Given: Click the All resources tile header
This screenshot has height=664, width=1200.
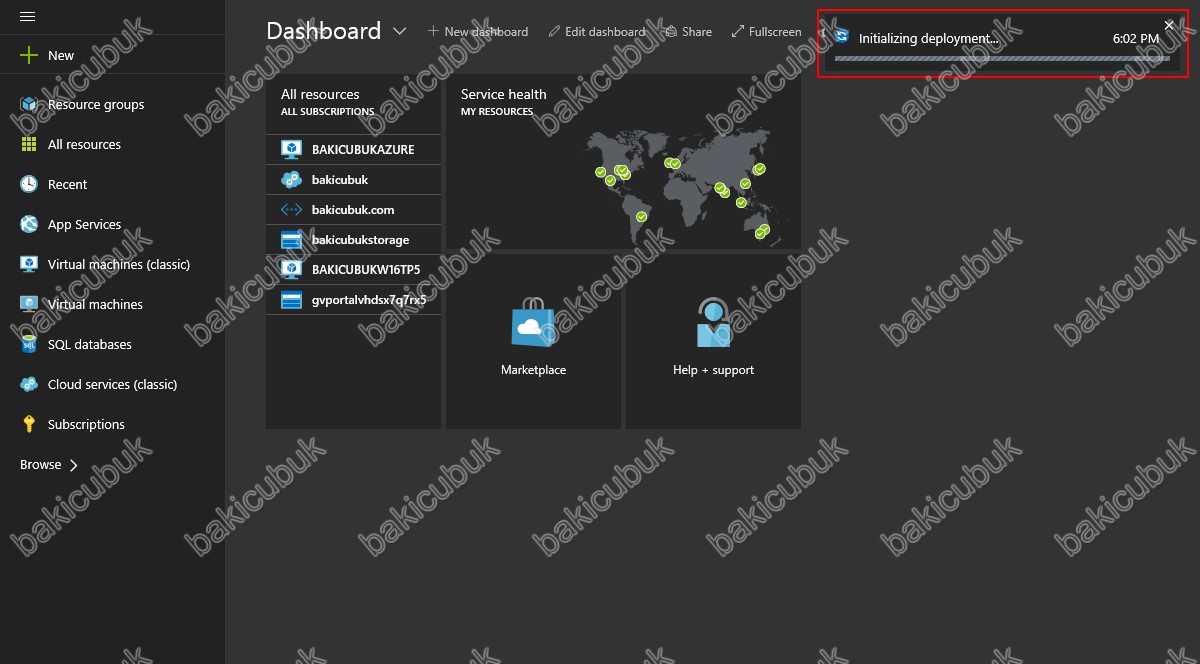Looking at the screenshot, I should (320, 94).
